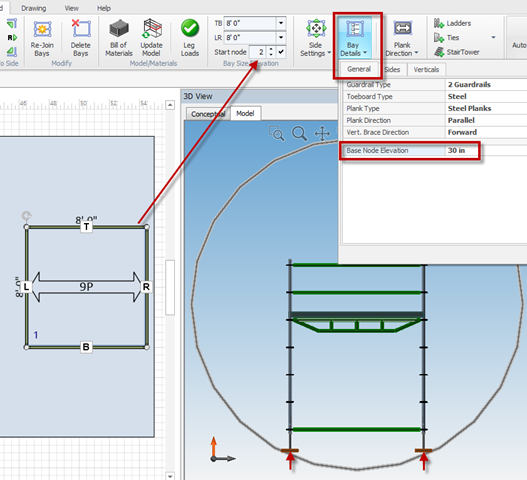
Task: Click the drawing scrollbar up arrow
Action: point(170,105)
